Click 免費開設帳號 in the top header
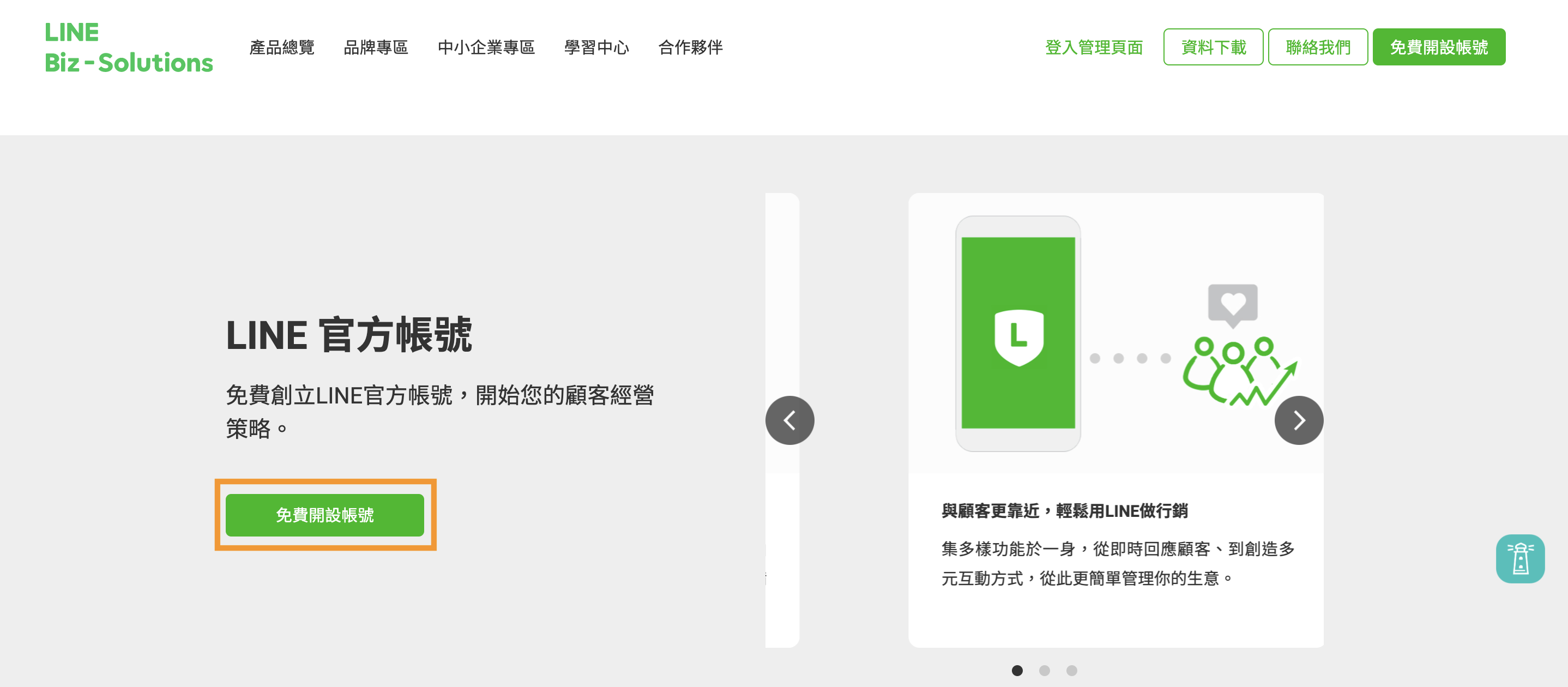 pos(1438,47)
